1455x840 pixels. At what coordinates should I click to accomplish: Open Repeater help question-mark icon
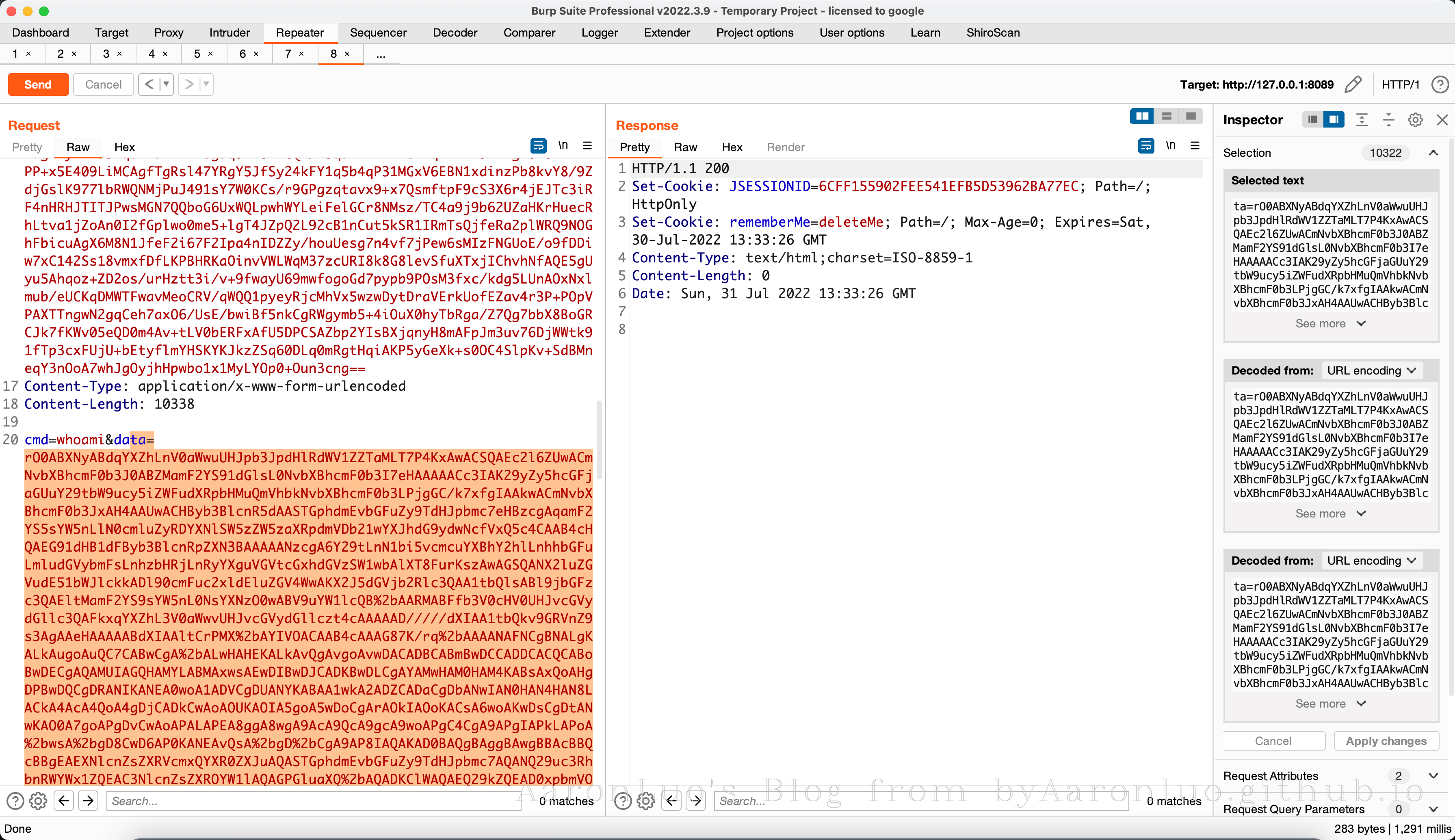tap(1440, 85)
